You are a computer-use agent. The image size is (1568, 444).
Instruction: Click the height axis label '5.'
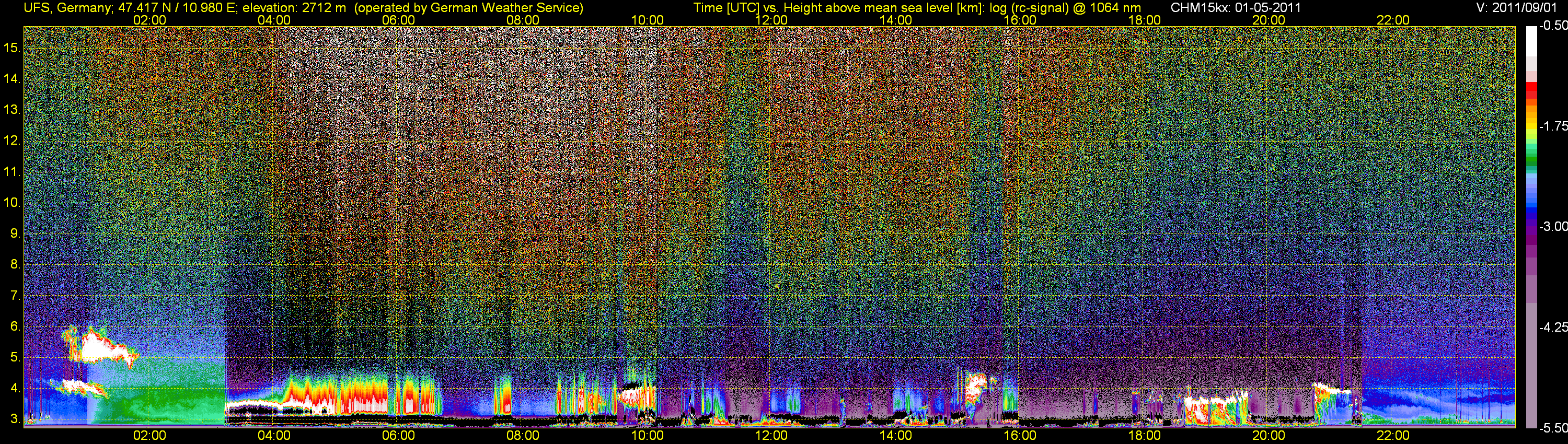point(15,358)
